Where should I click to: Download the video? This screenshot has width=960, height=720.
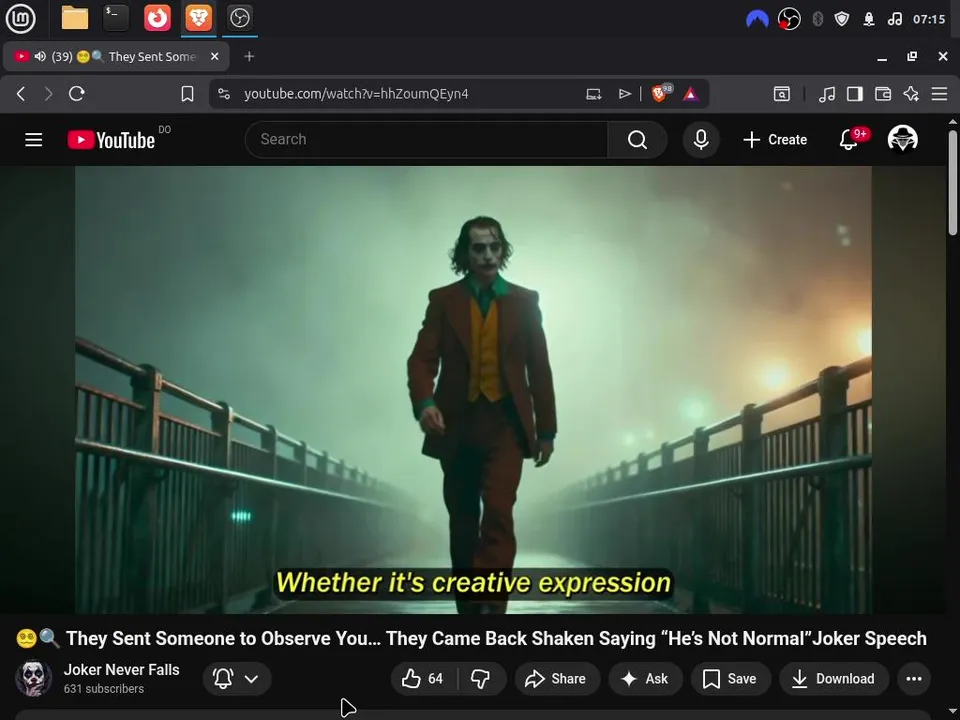[833, 678]
